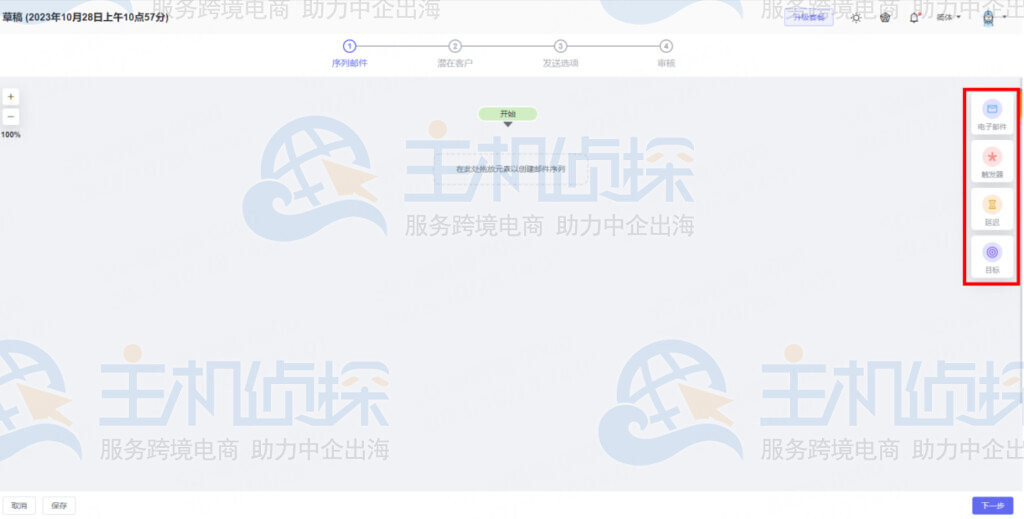The height and width of the screenshot is (519, 1024).
Task: Click the 100% zoom level text
Action: point(10,134)
